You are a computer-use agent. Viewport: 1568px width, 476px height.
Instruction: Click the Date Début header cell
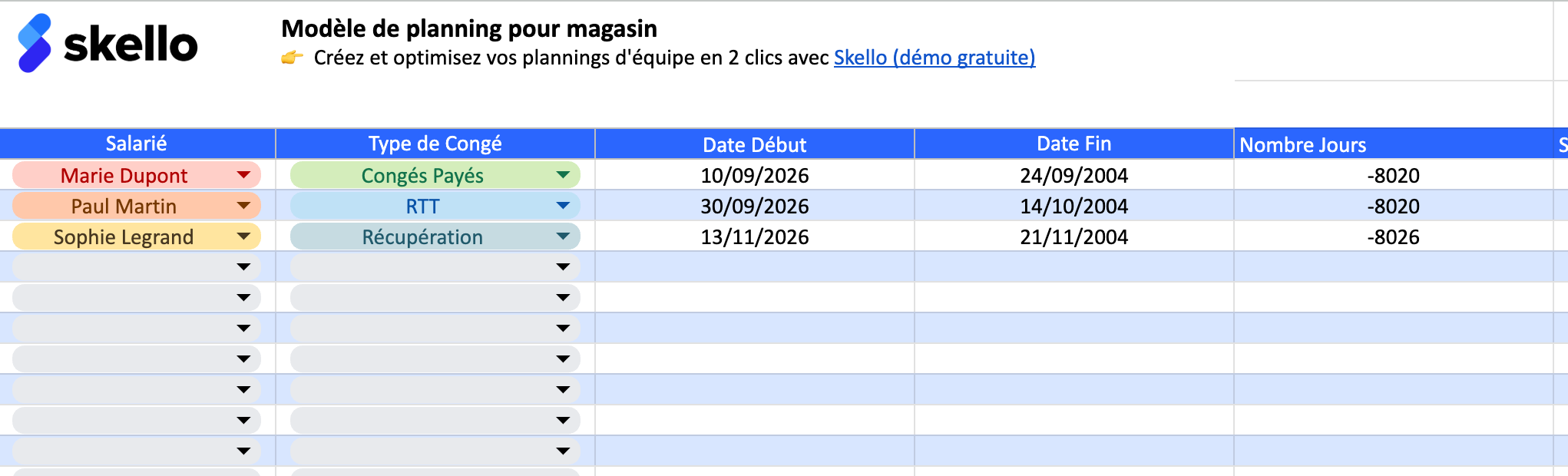[755, 144]
